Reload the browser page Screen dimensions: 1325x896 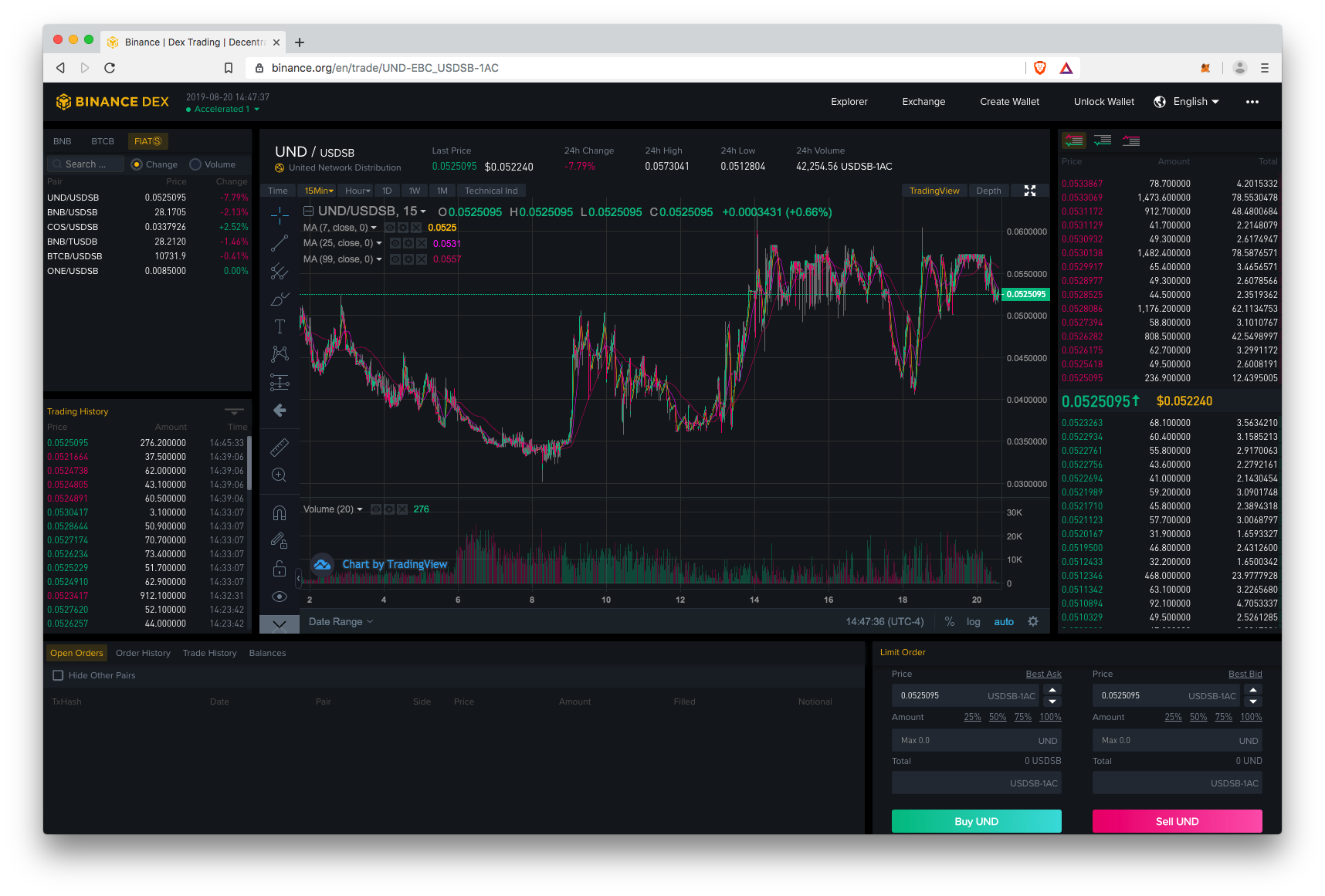point(110,68)
